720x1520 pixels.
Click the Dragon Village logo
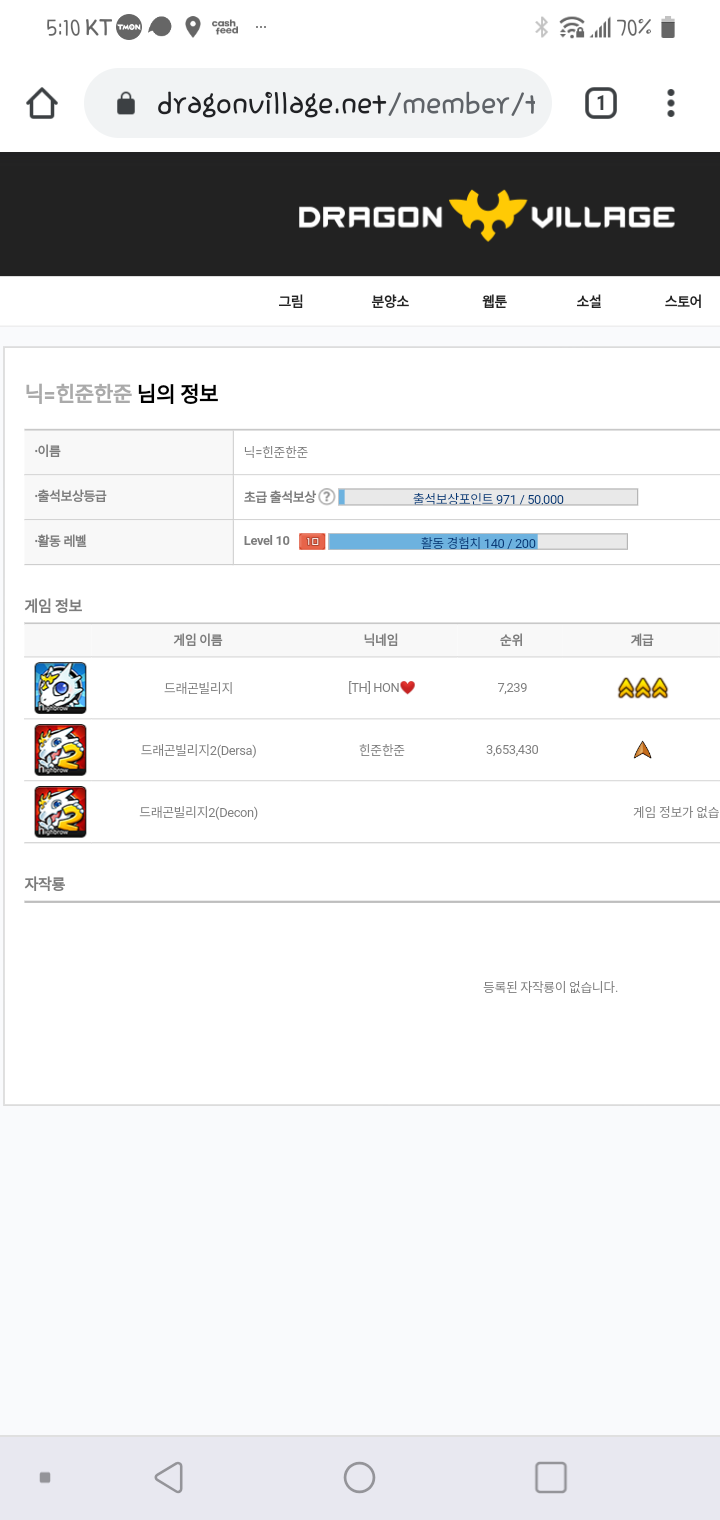pos(486,216)
